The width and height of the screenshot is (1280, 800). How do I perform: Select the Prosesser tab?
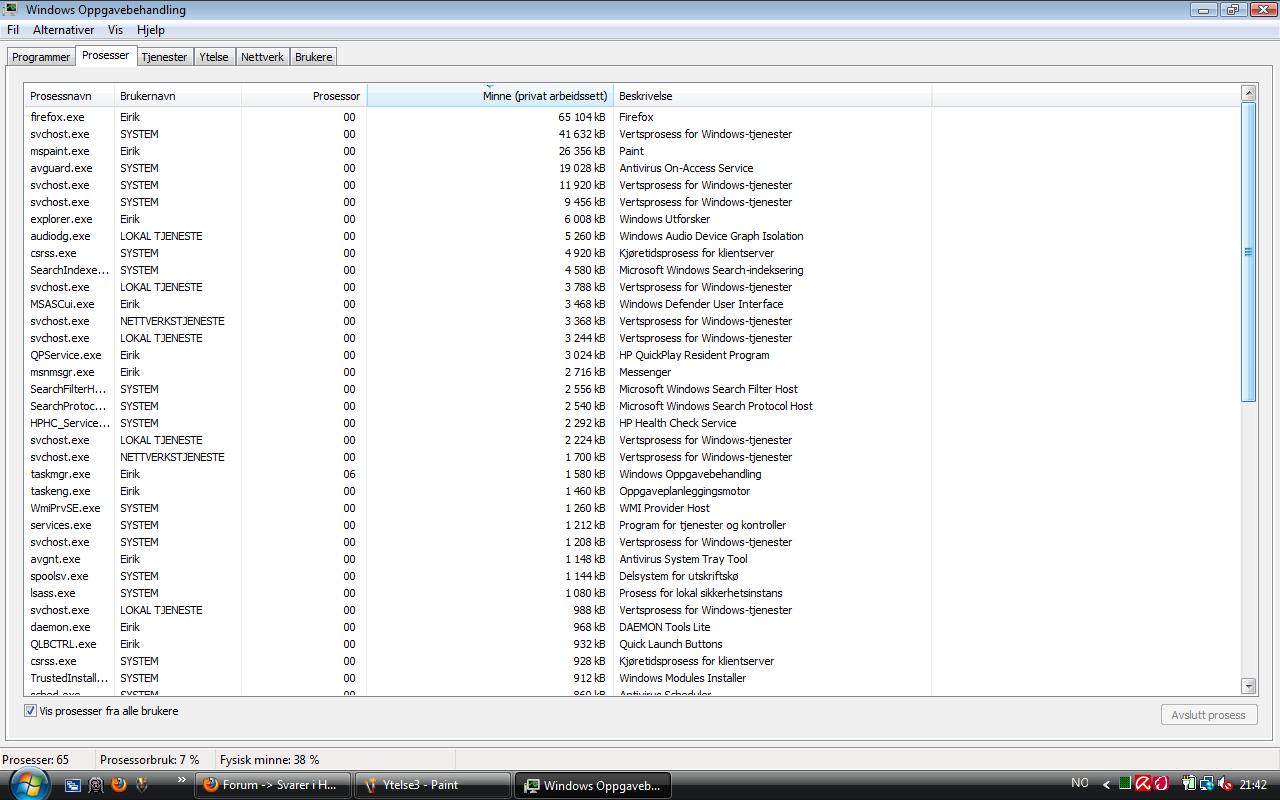106,55
